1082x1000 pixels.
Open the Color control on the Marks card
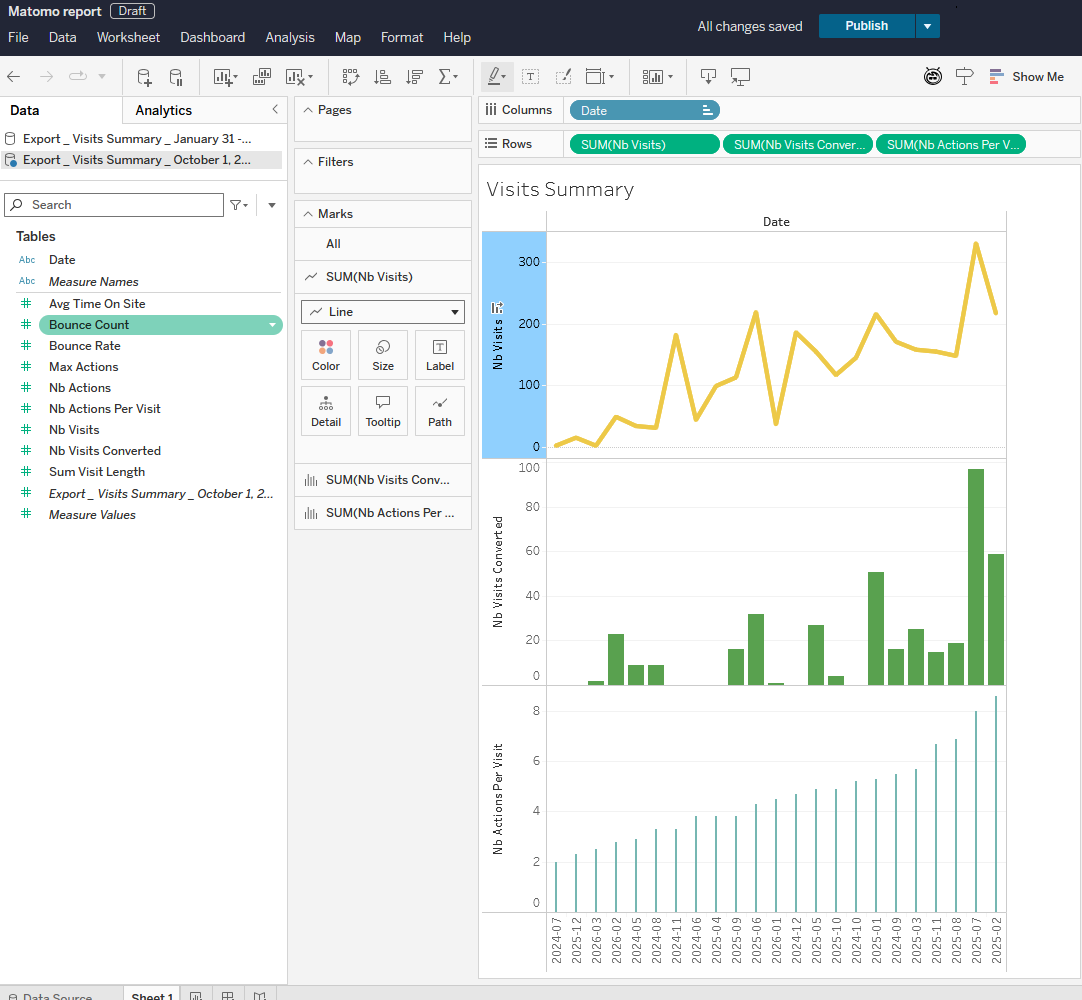326,354
